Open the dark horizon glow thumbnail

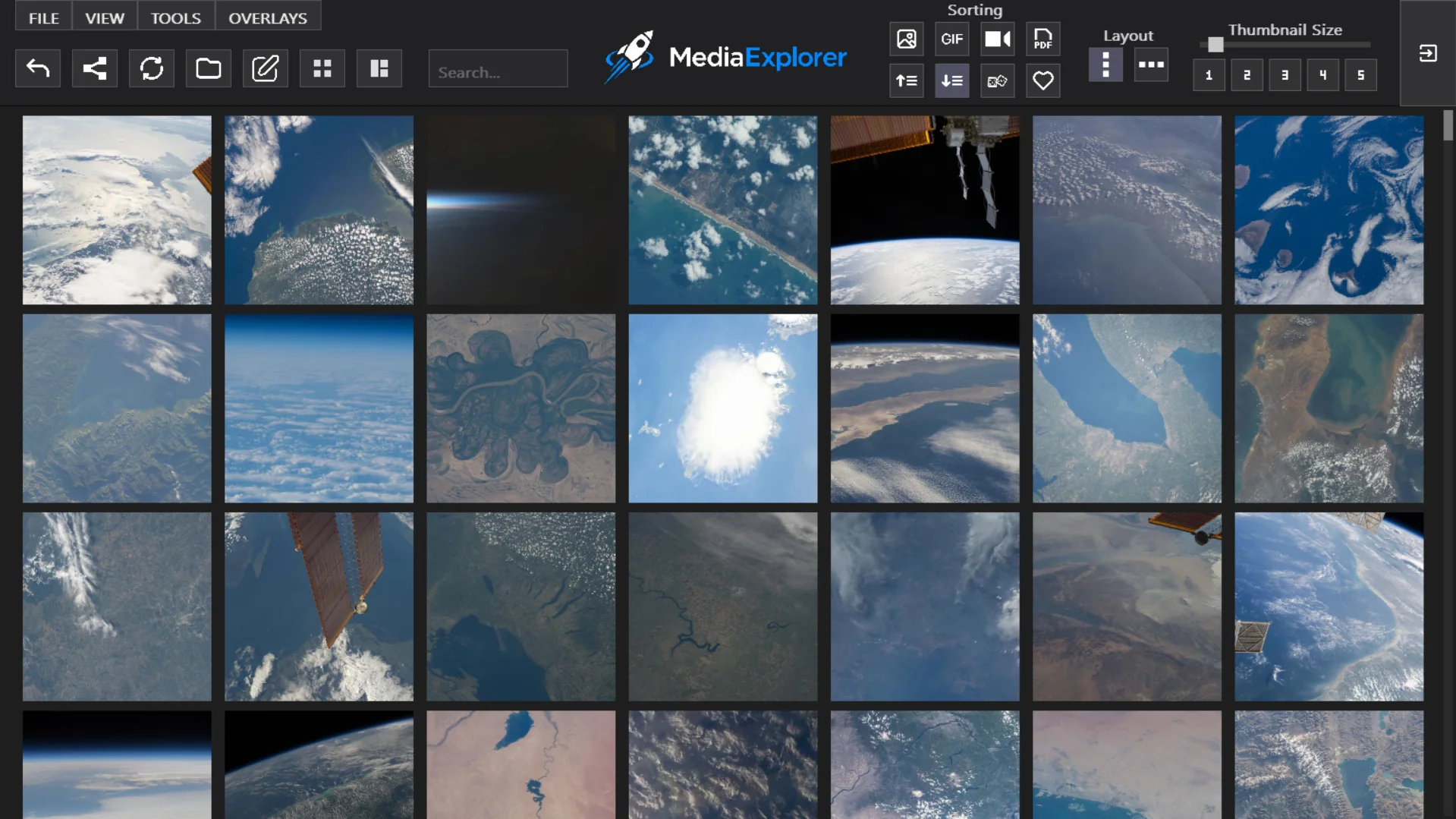coord(520,210)
